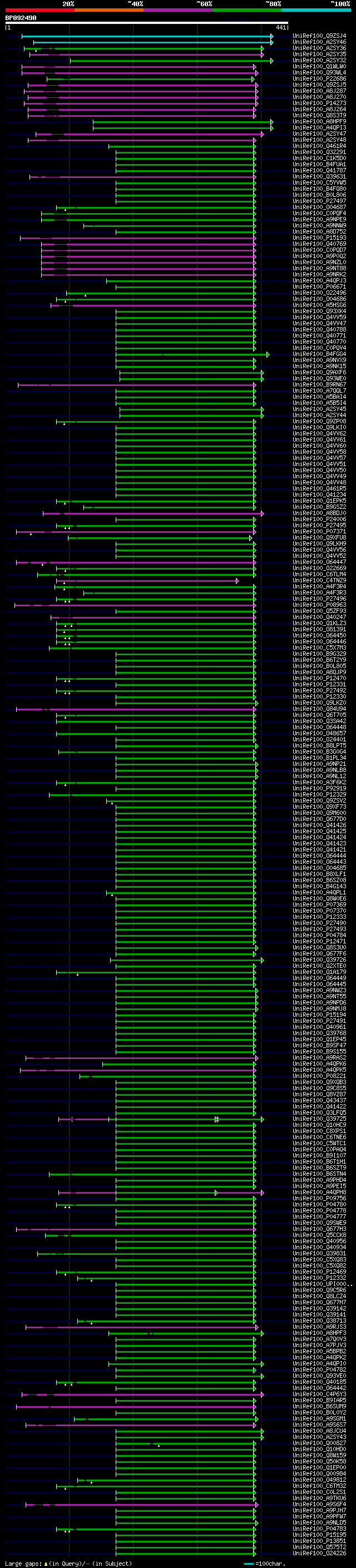Click hit label UniRef100_Q39726
The width and height of the screenshot is (356, 1568).
[319, 960]
